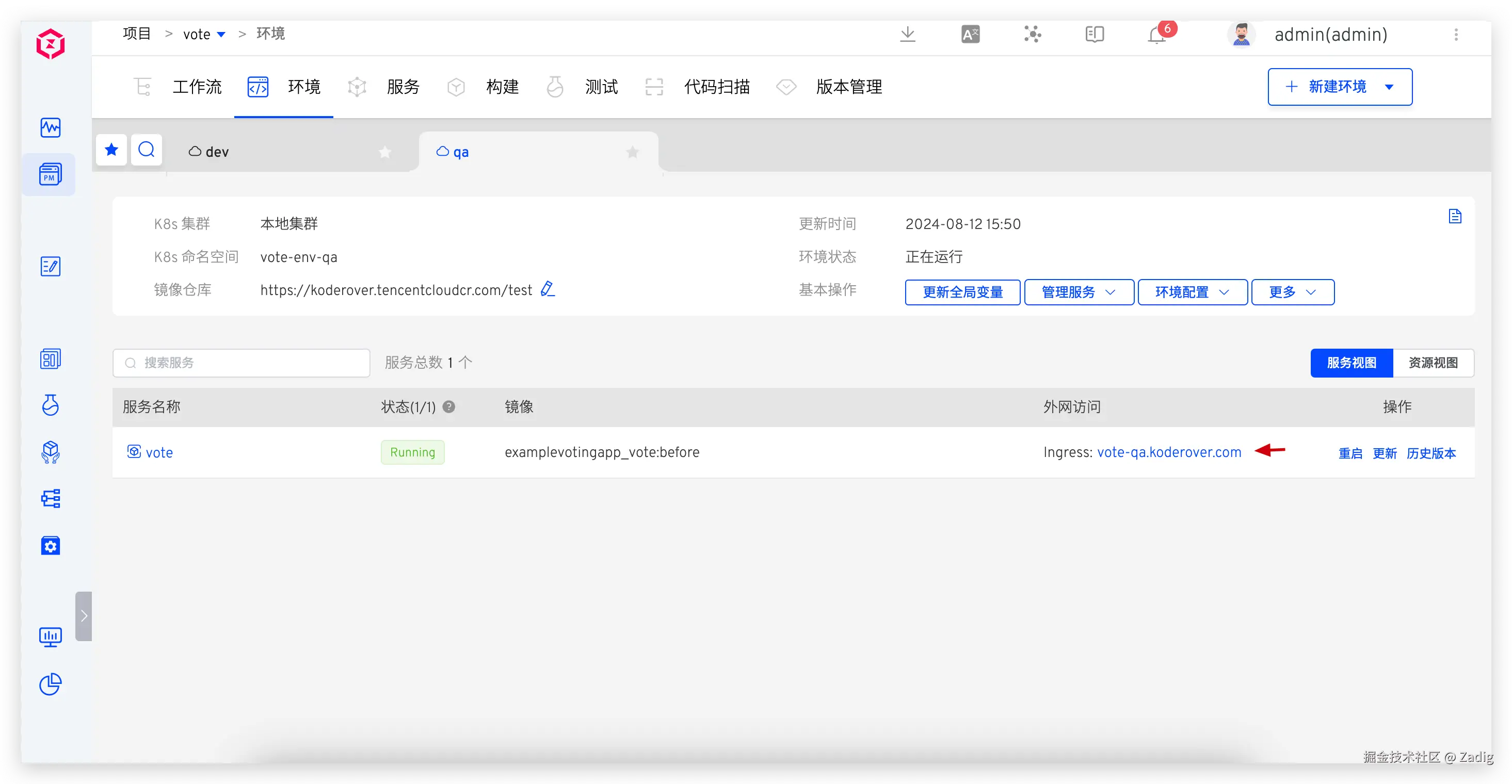The image size is (1512, 784).
Task: Select the dev environment tab
Action: [x=216, y=152]
